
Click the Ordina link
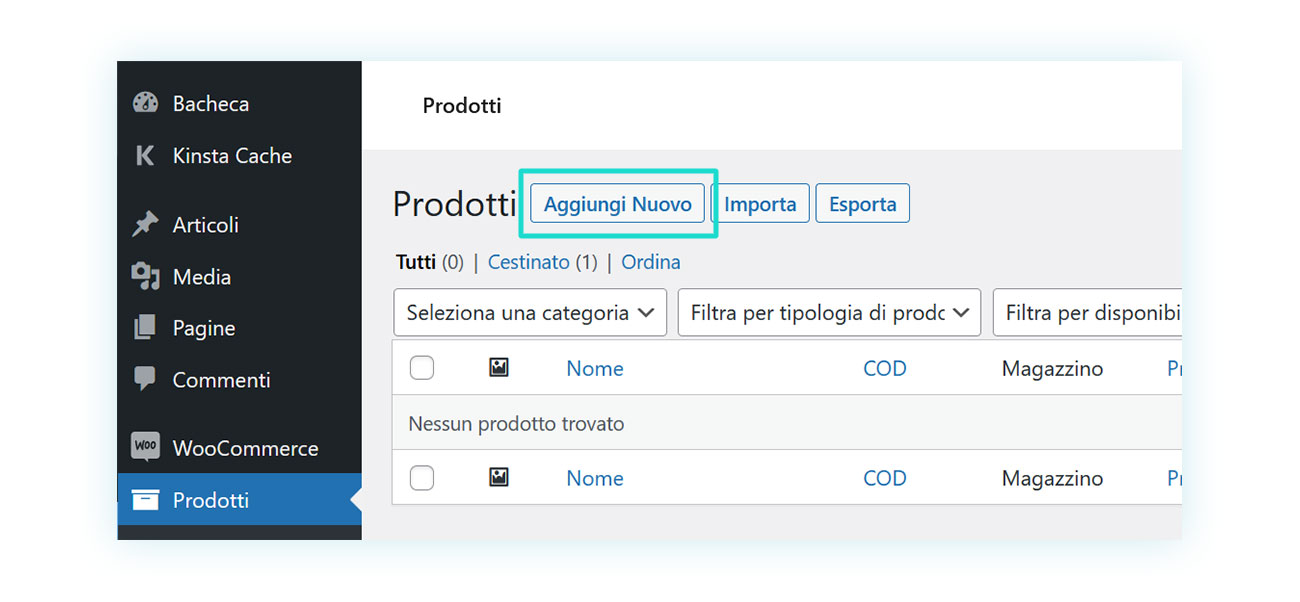pyautogui.click(x=651, y=262)
